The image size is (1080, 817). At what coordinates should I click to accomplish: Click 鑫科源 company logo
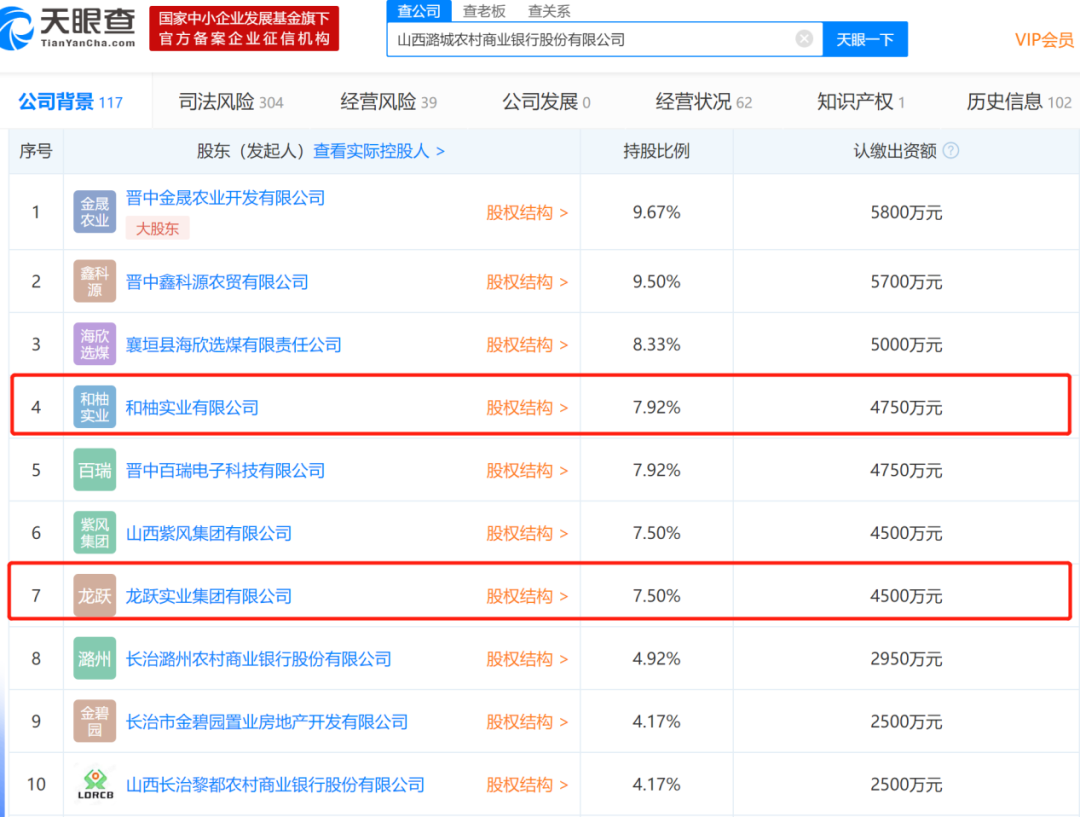(x=94, y=281)
